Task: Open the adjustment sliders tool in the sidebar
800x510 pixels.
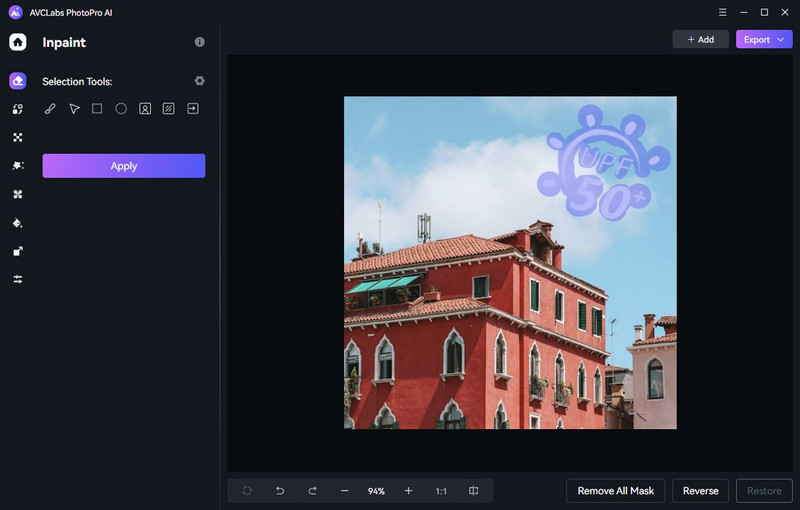Action: click(x=18, y=279)
